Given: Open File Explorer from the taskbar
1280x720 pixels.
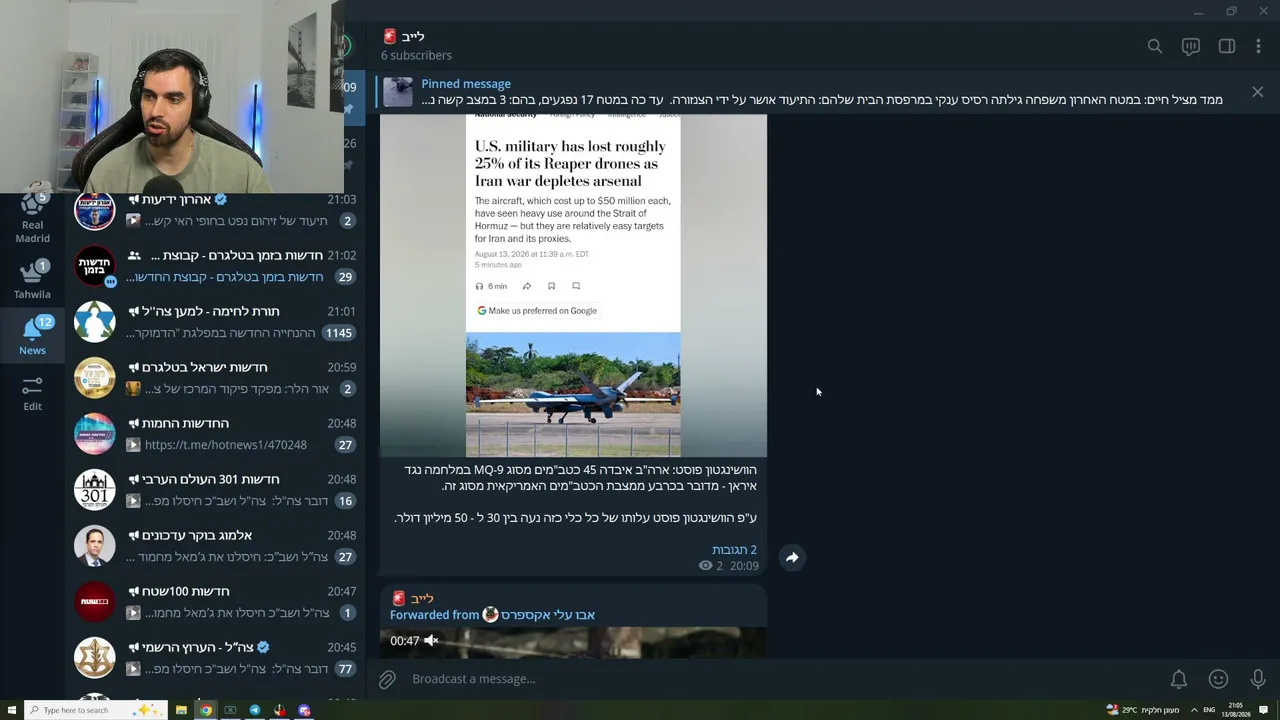Looking at the screenshot, I should 181,710.
